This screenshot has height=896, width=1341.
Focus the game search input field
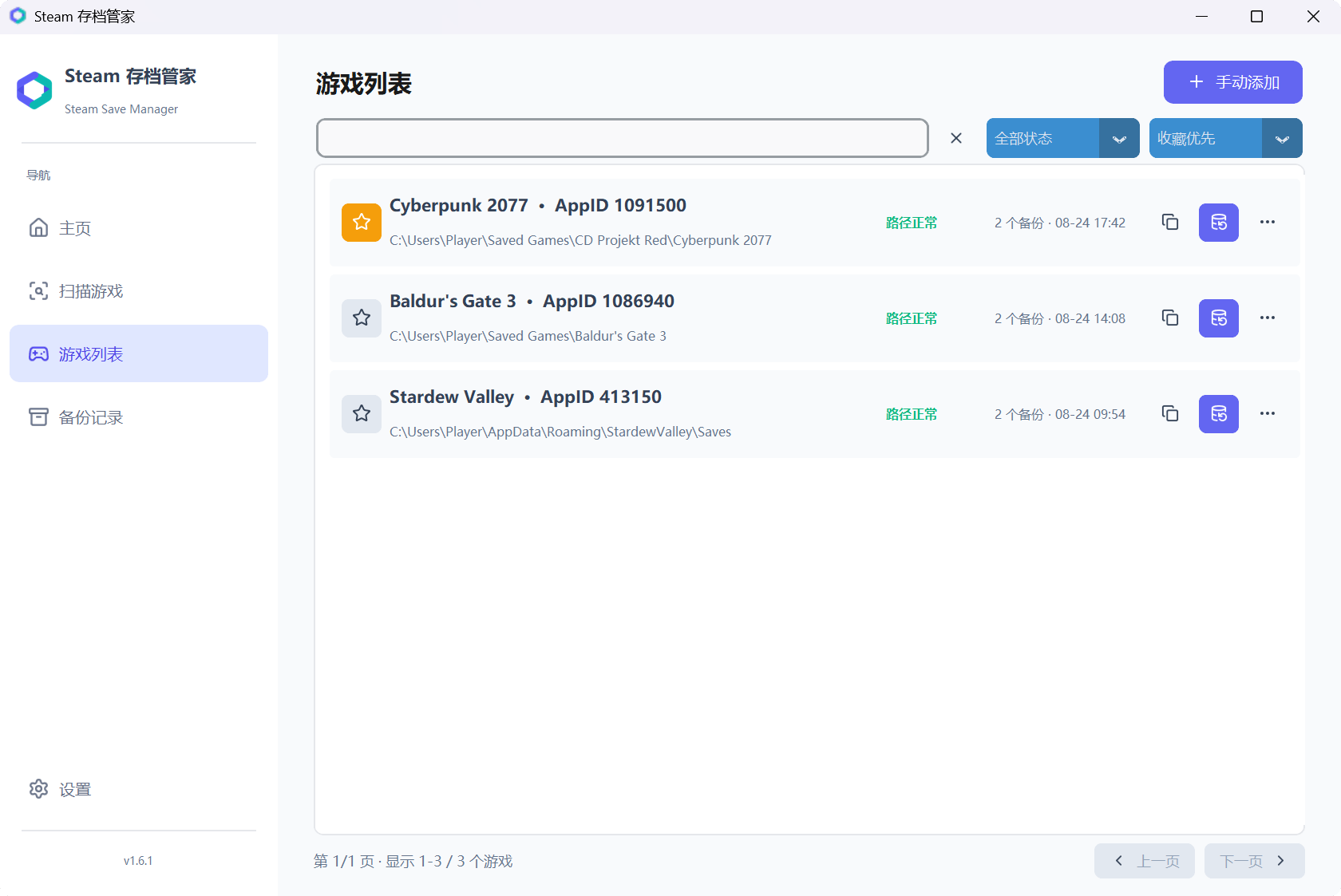pyautogui.click(x=623, y=138)
